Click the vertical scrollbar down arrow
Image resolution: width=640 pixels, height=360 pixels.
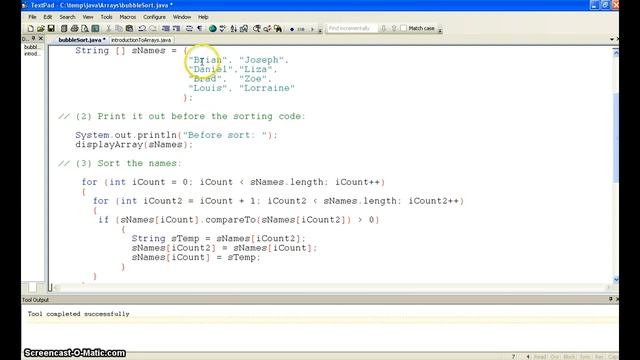pos(616,280)
